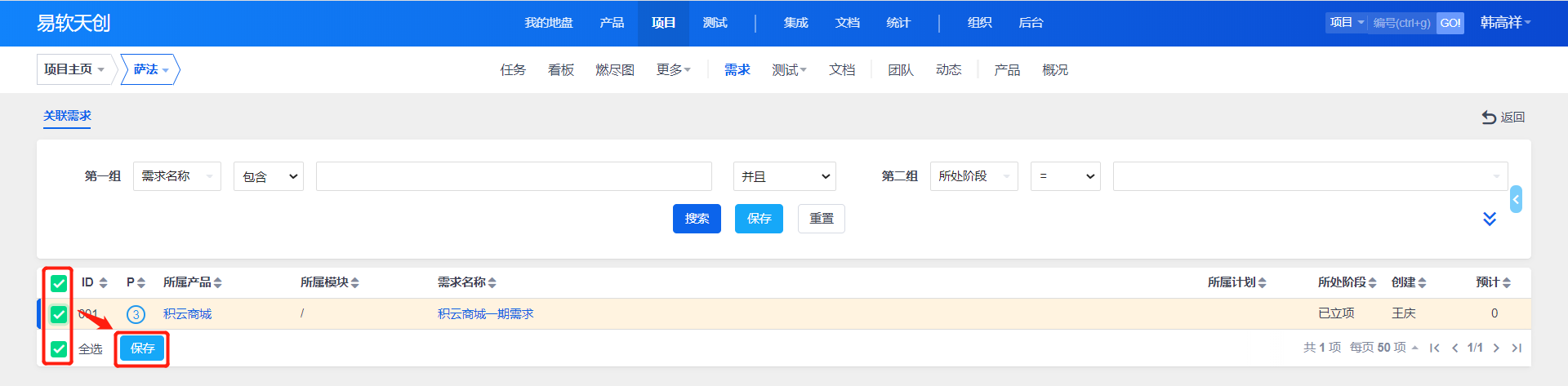Screen dimensions: 1568x386
Task: Click the 返回 back arrow icon
Action: click(1489, 118)
